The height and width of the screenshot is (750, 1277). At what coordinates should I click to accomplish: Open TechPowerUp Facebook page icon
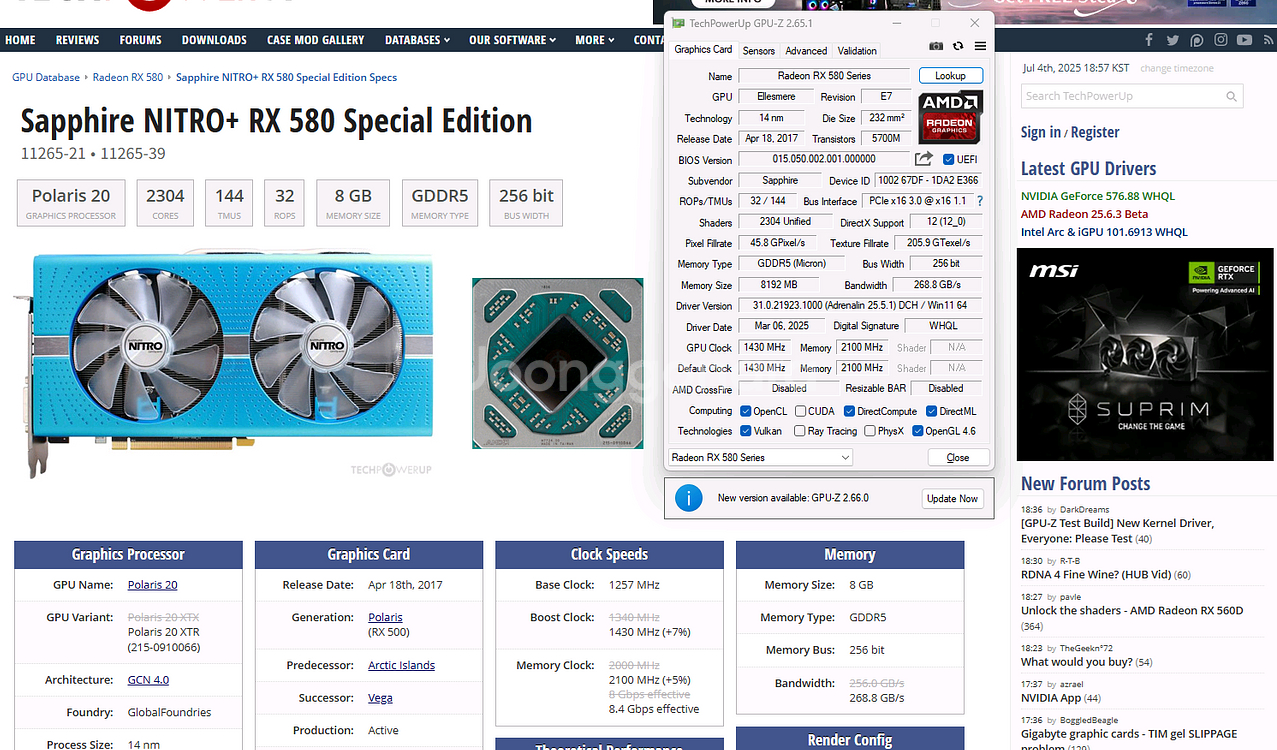pyautogui.click(x=1149, y=40)
